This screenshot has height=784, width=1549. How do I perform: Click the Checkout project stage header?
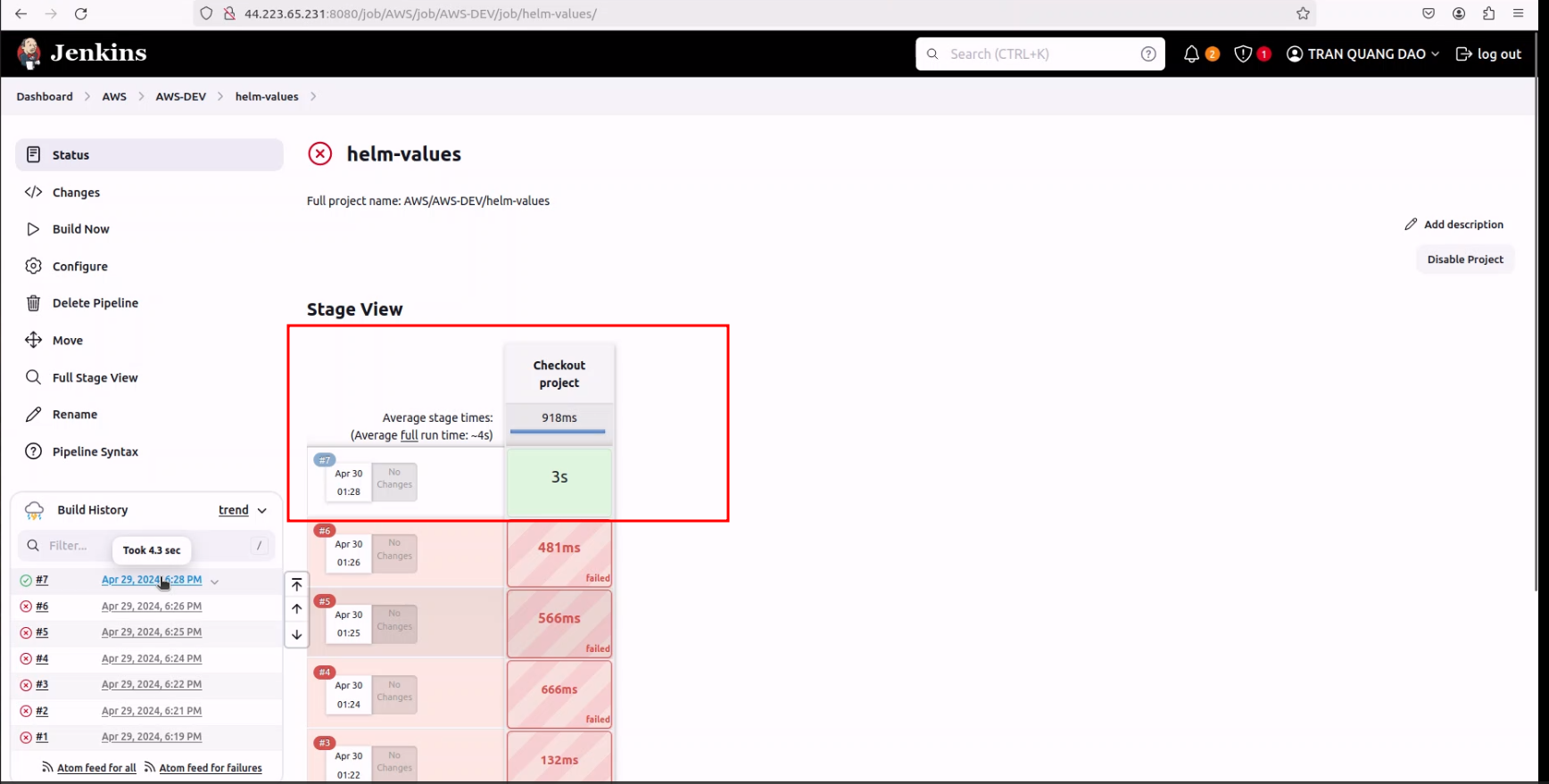(x=559, y=374)
